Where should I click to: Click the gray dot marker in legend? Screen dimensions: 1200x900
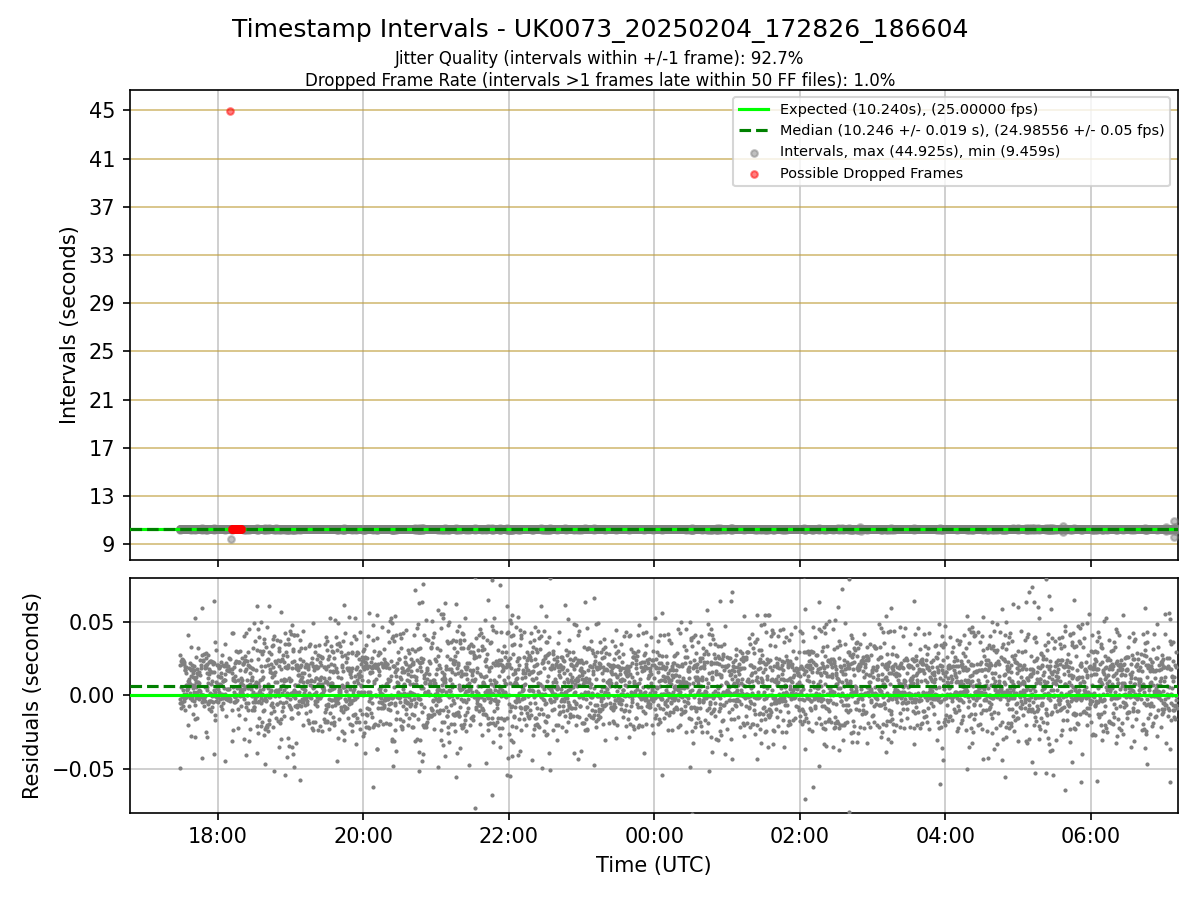(x=755, y=152)
